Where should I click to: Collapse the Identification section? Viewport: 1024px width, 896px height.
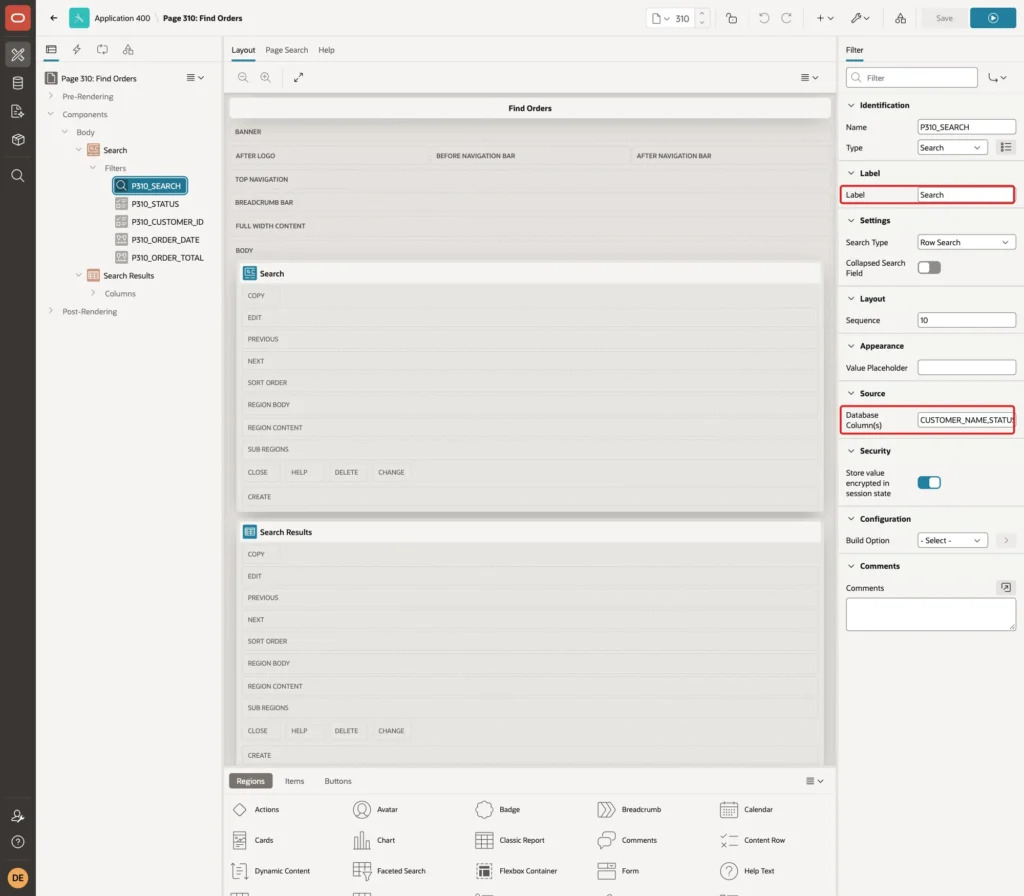tap(851, 105)
